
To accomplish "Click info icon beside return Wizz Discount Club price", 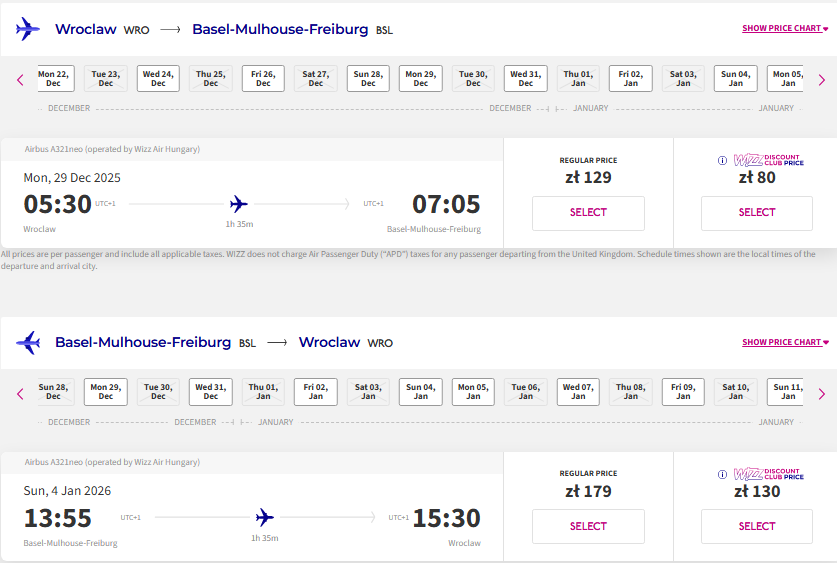I will tap(722, 474).
